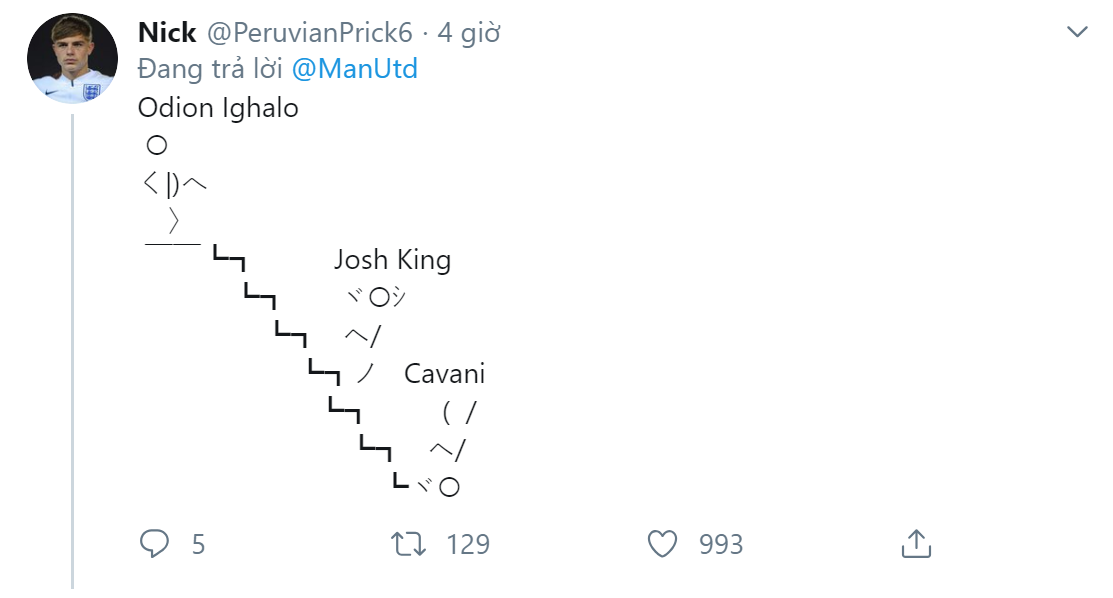
Task: Click the "Đang trả lời" reply label
Action: (x=211, y=69)
